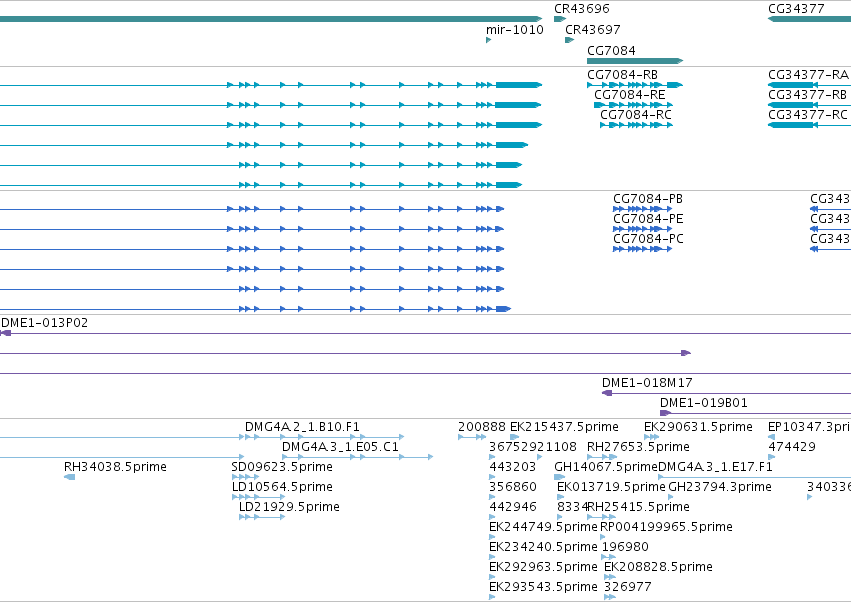Click the 474429 feature label

pyautogui.click(x=792, y=447)
